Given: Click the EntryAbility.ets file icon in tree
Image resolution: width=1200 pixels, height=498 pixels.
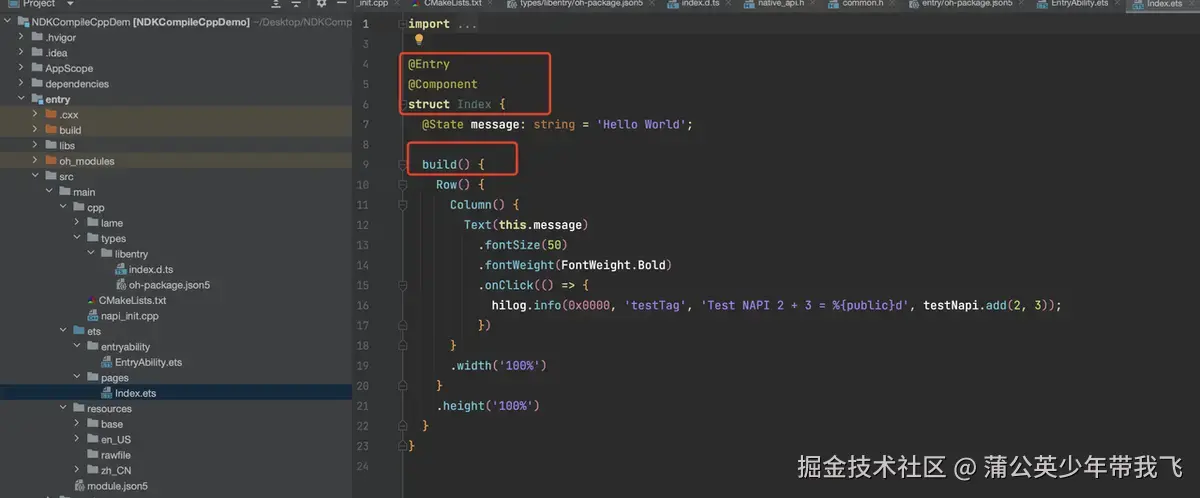Looking at the screenshot, I should pyautogui.click(x=106, y=362).
